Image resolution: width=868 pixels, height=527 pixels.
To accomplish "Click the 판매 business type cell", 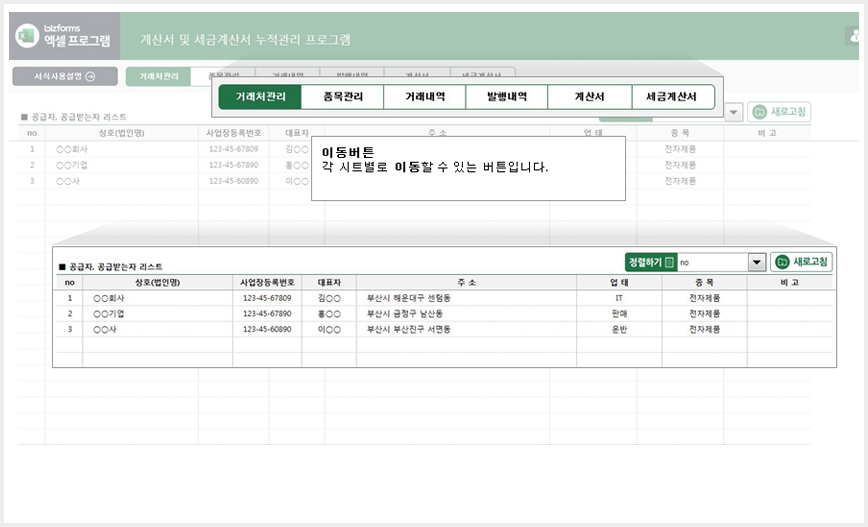I will pos(619,313).
